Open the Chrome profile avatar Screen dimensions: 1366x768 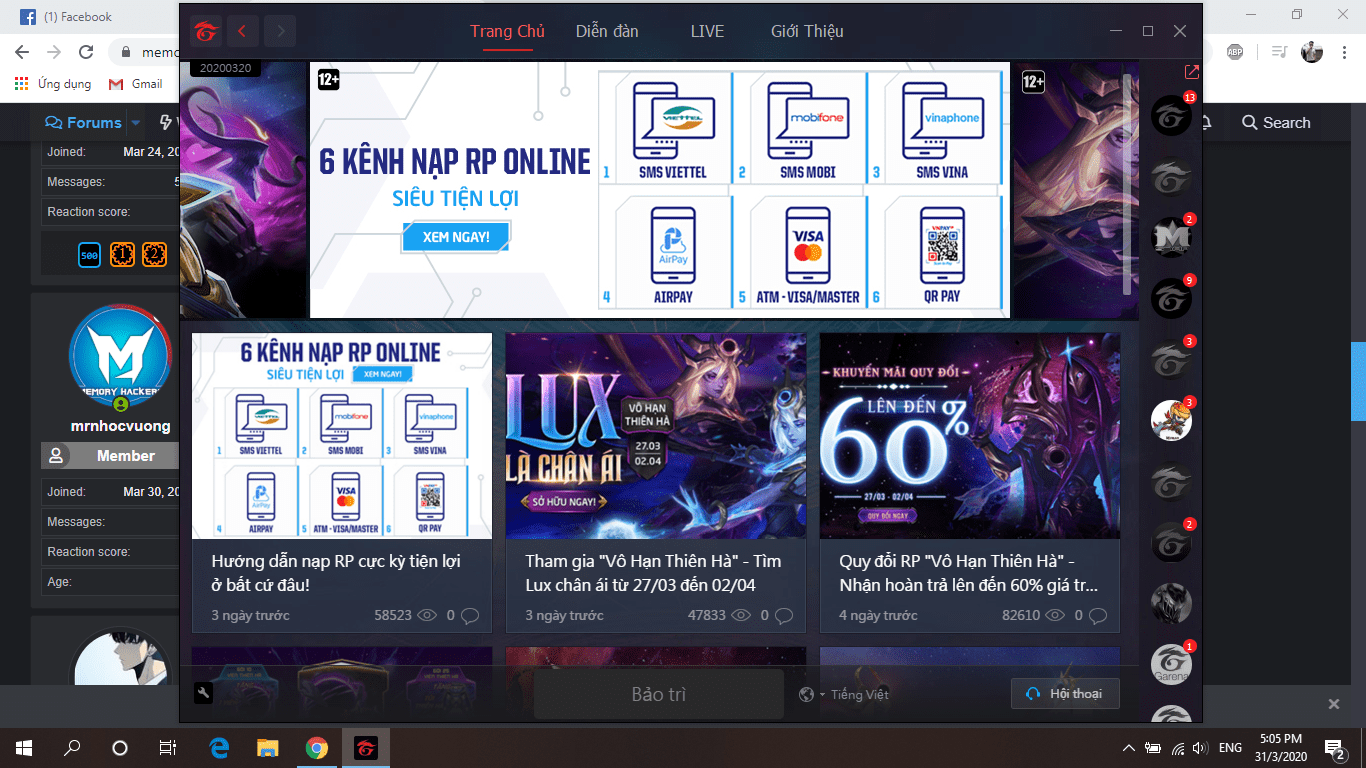tap(1312, 52)
